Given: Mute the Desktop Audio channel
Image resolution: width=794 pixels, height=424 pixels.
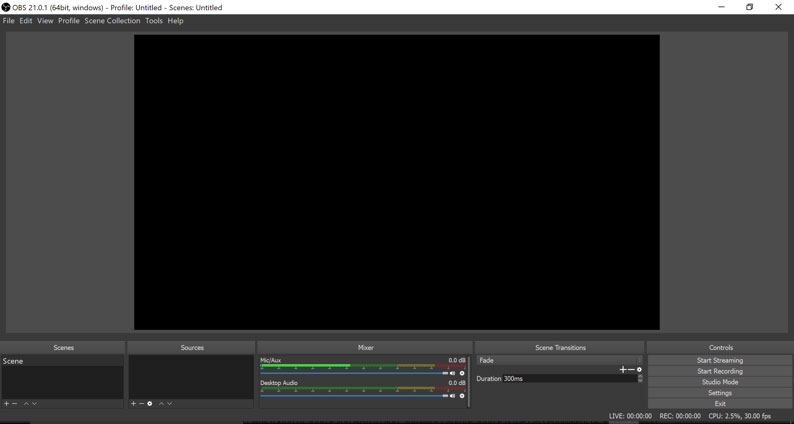Looking at the screenshot, I should (x=452, y=396).
